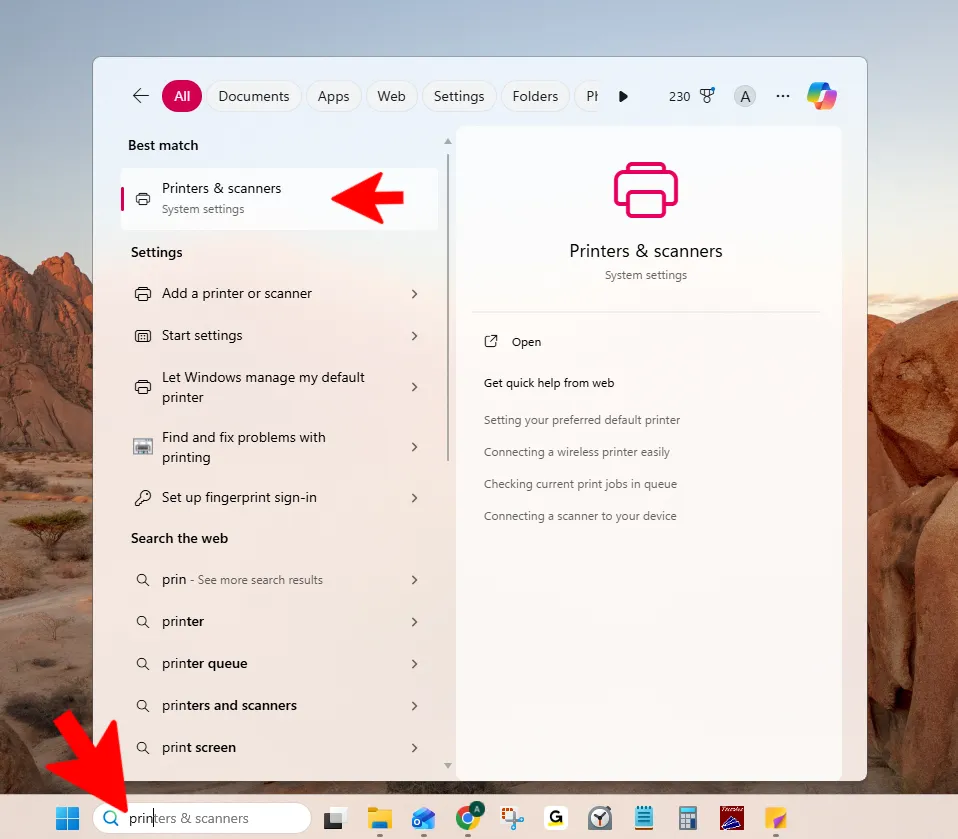The width and height of the screenshot is (958, 839).
Task: Switch to the Apps filter tab
Action: (333, 96)
